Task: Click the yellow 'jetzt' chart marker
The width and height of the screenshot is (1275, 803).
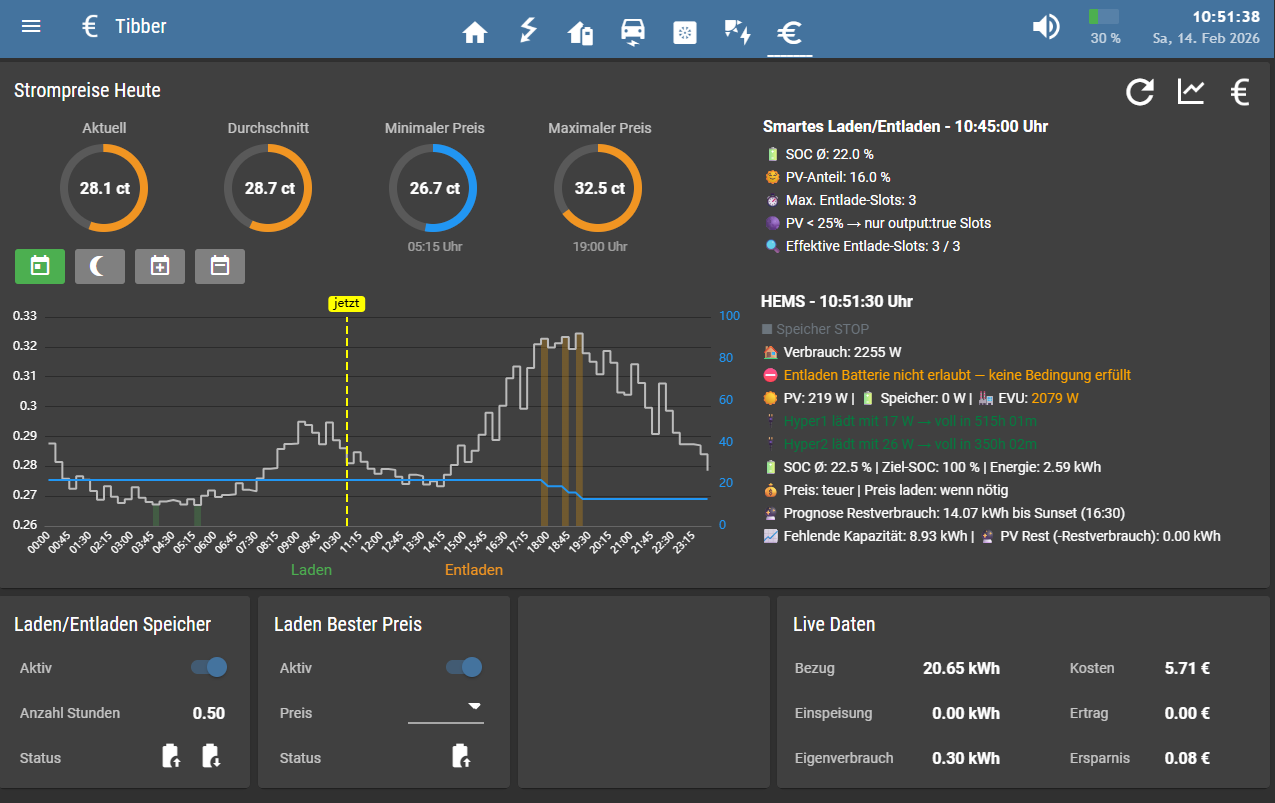Action: [x=347, y=304]
